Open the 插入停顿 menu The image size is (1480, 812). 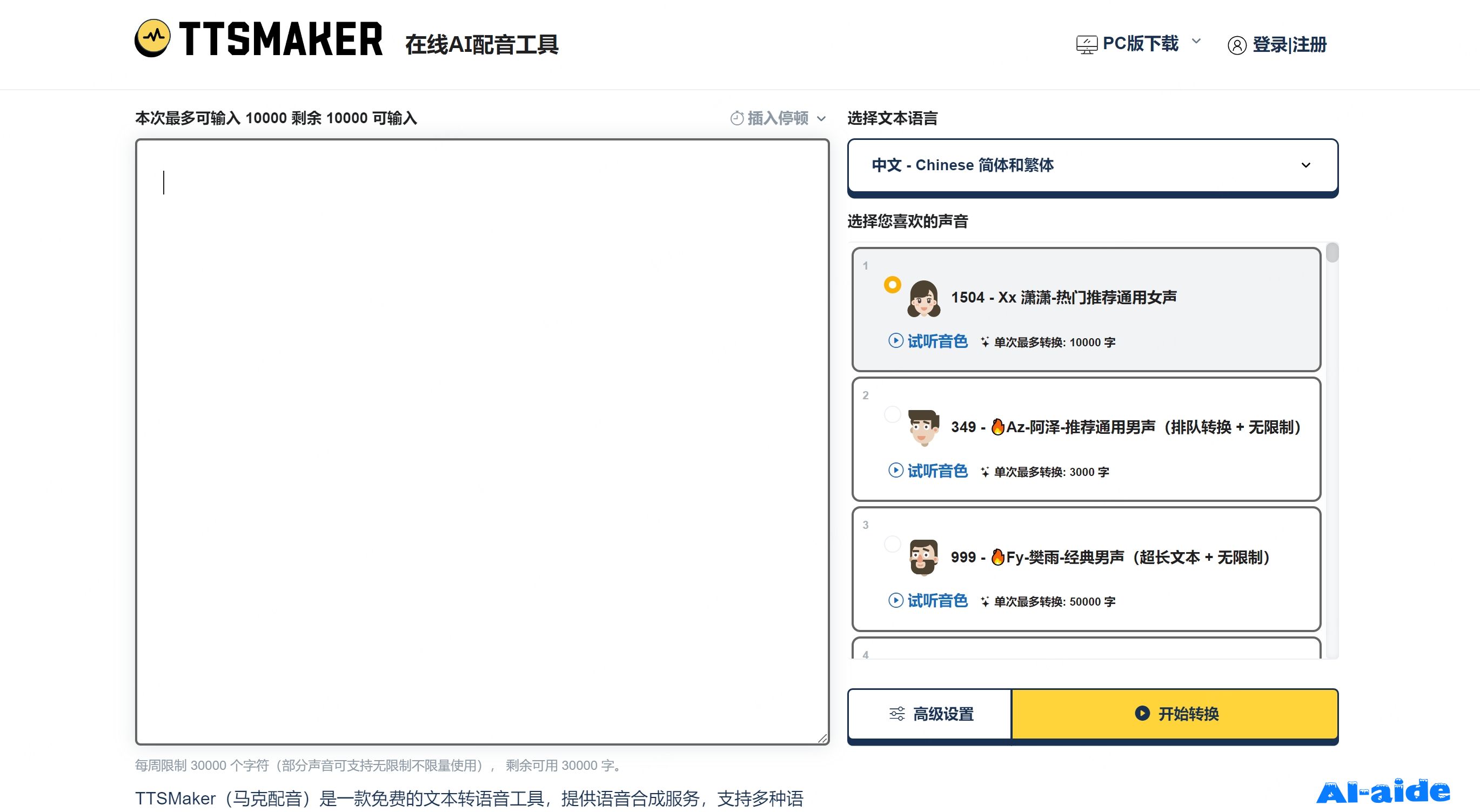pos(779,118)
